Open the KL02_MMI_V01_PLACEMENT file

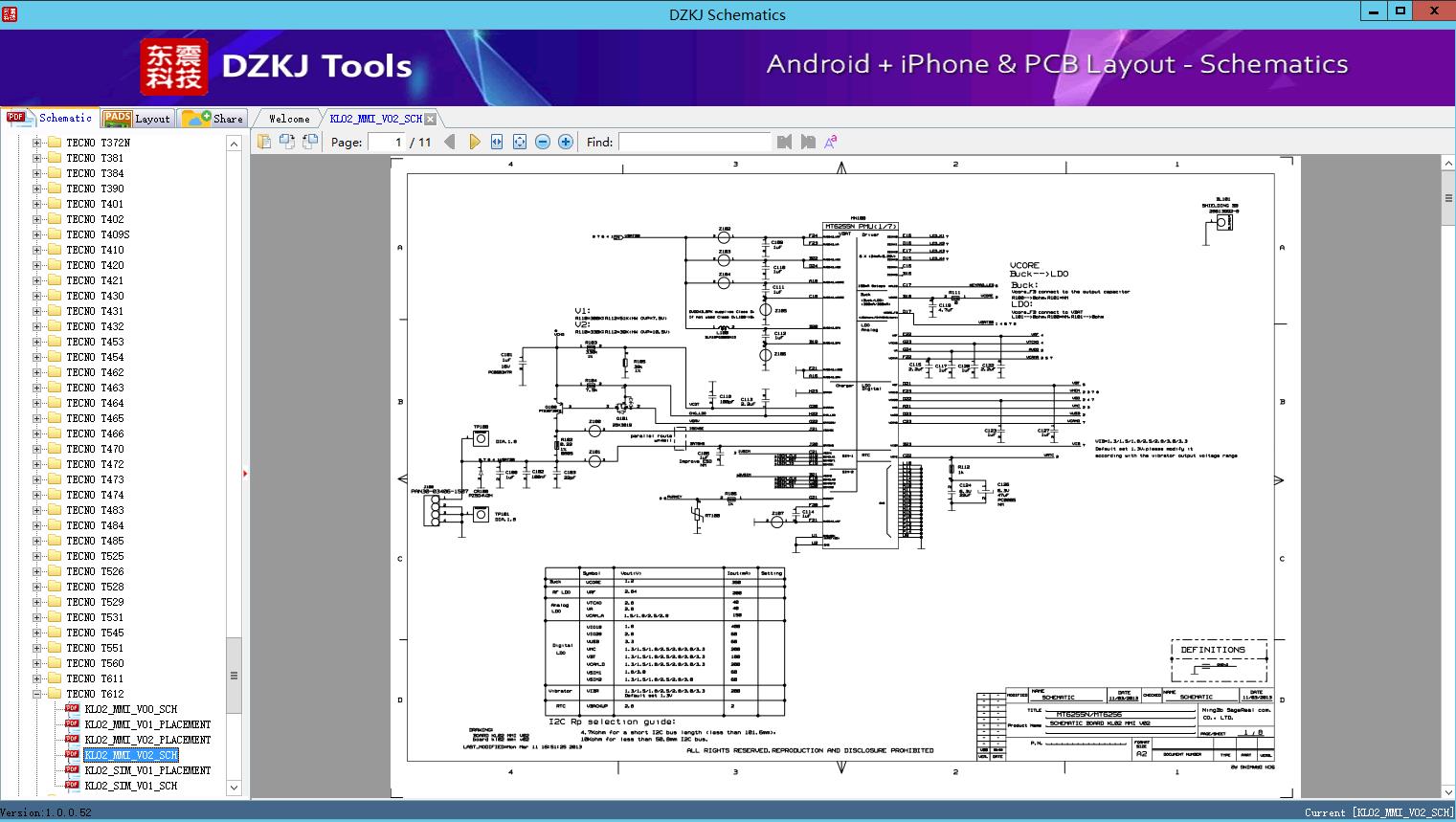[147, 724]
